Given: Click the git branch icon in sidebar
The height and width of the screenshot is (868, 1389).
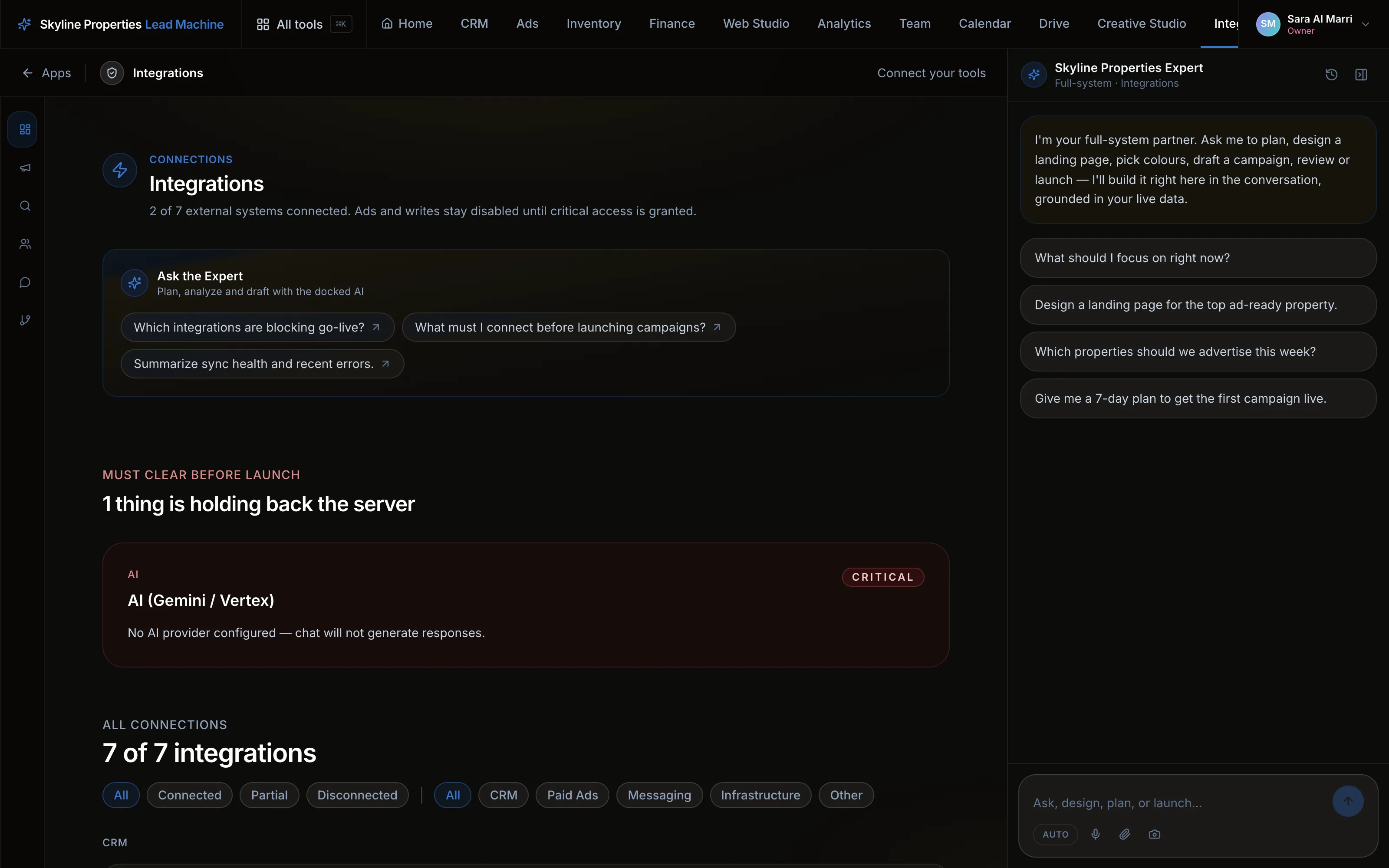Looking at the screenshot, I should pos(25,320).
